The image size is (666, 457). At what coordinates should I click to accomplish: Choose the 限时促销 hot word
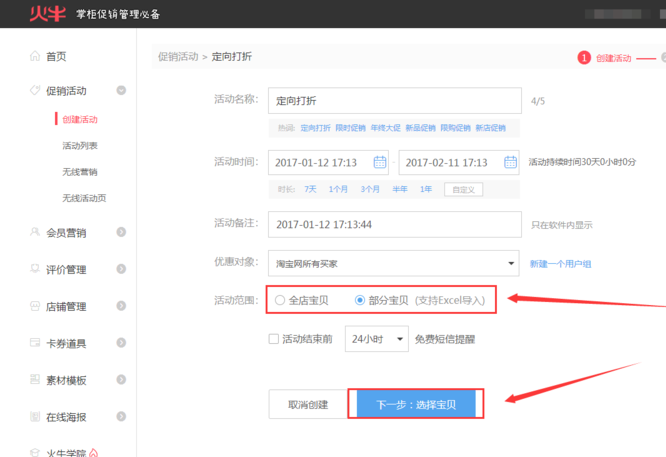point(350,128)
